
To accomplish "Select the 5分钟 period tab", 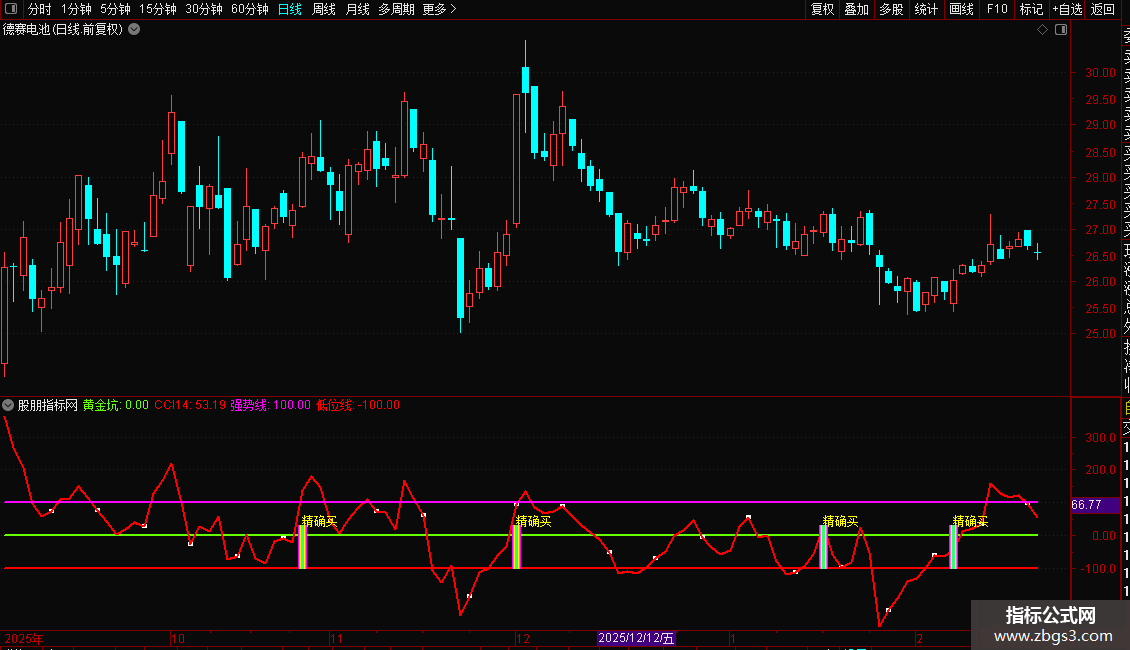I will (x=115, y=9).
